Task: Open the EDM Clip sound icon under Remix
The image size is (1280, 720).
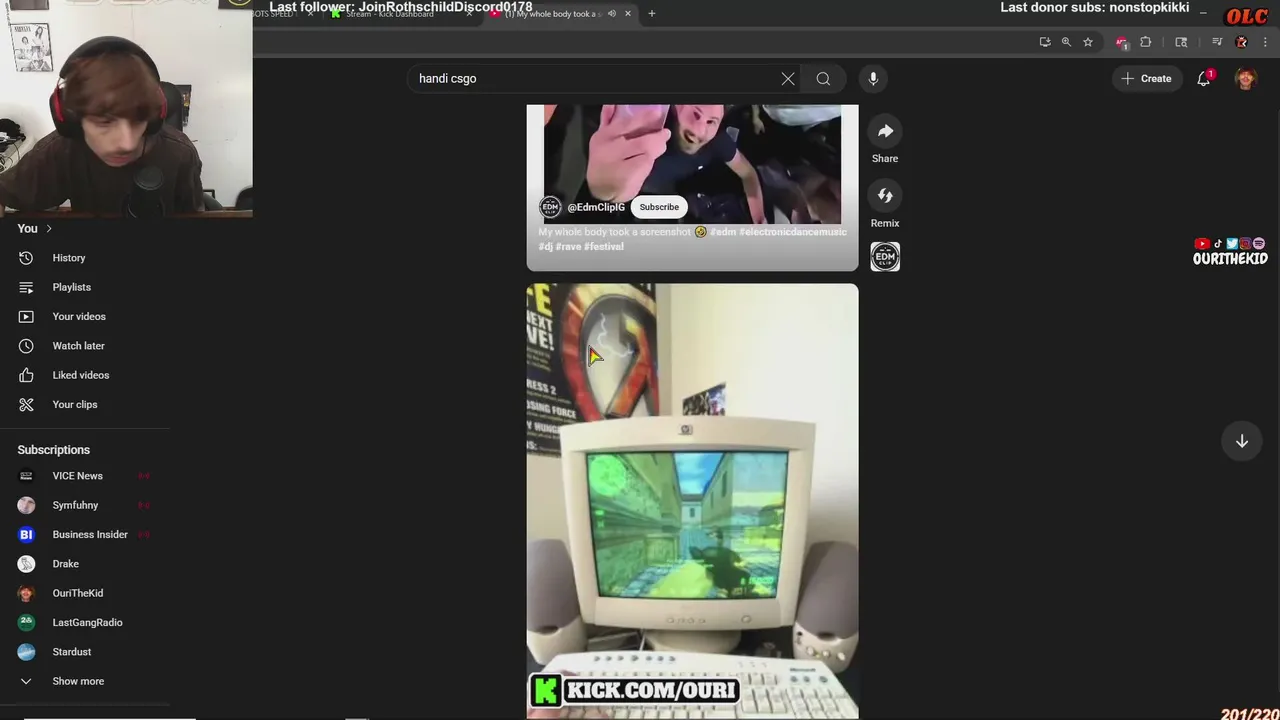Action: (885, 257)
